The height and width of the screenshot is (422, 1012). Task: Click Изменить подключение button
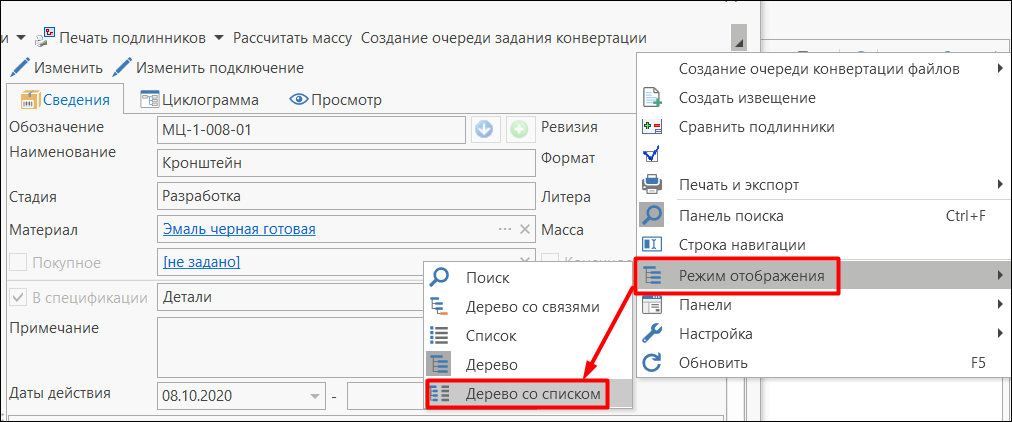(208, 67)
